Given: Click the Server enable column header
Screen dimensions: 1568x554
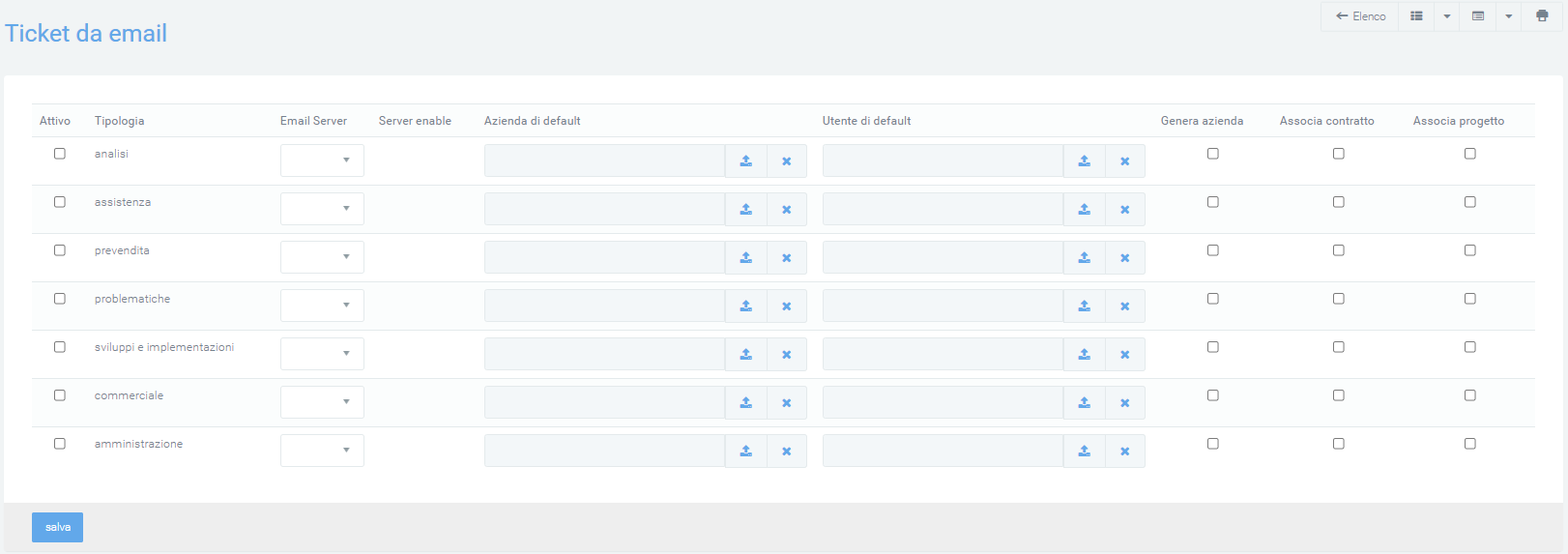Looking at the screenshot, I should 415,121.
